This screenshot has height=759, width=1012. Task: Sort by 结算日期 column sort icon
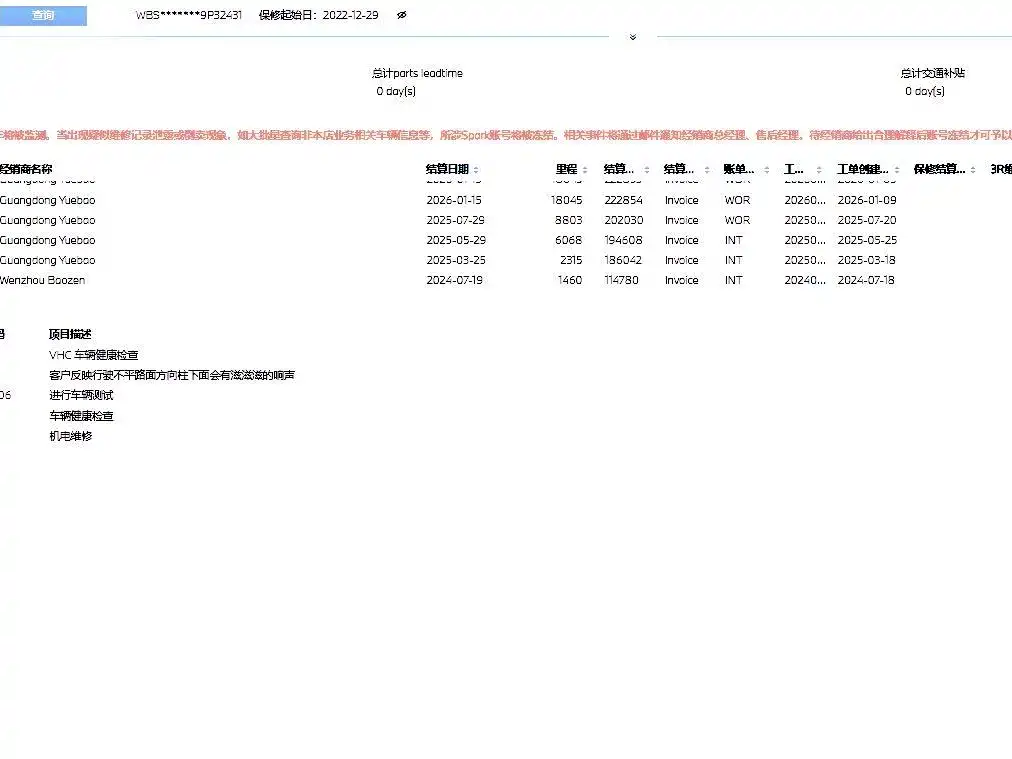click(x=476, y=170)
